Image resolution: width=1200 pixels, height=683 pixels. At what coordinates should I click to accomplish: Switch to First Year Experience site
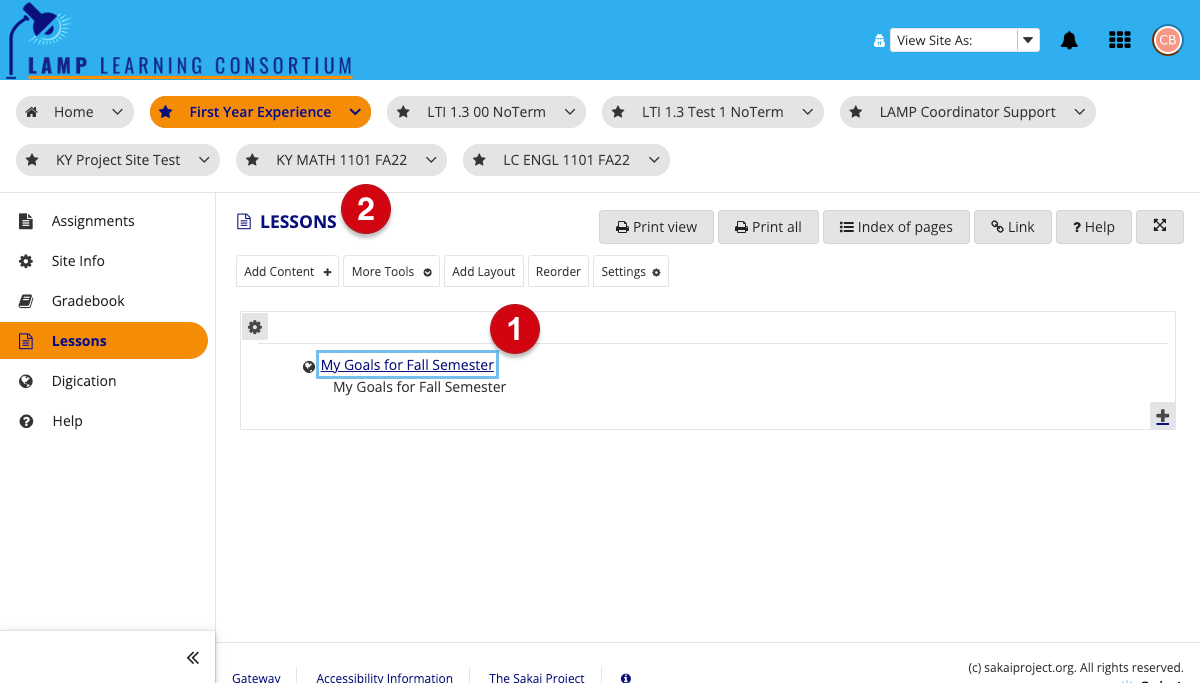point(260,112)
